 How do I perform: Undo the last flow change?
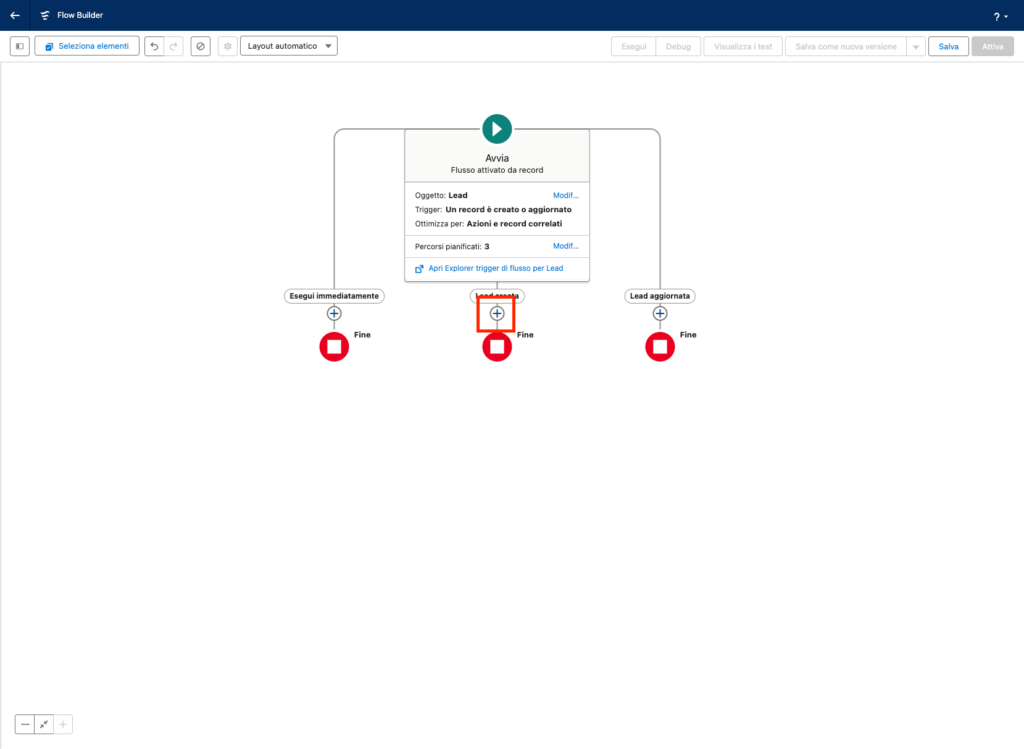click(x=154, y=46)
